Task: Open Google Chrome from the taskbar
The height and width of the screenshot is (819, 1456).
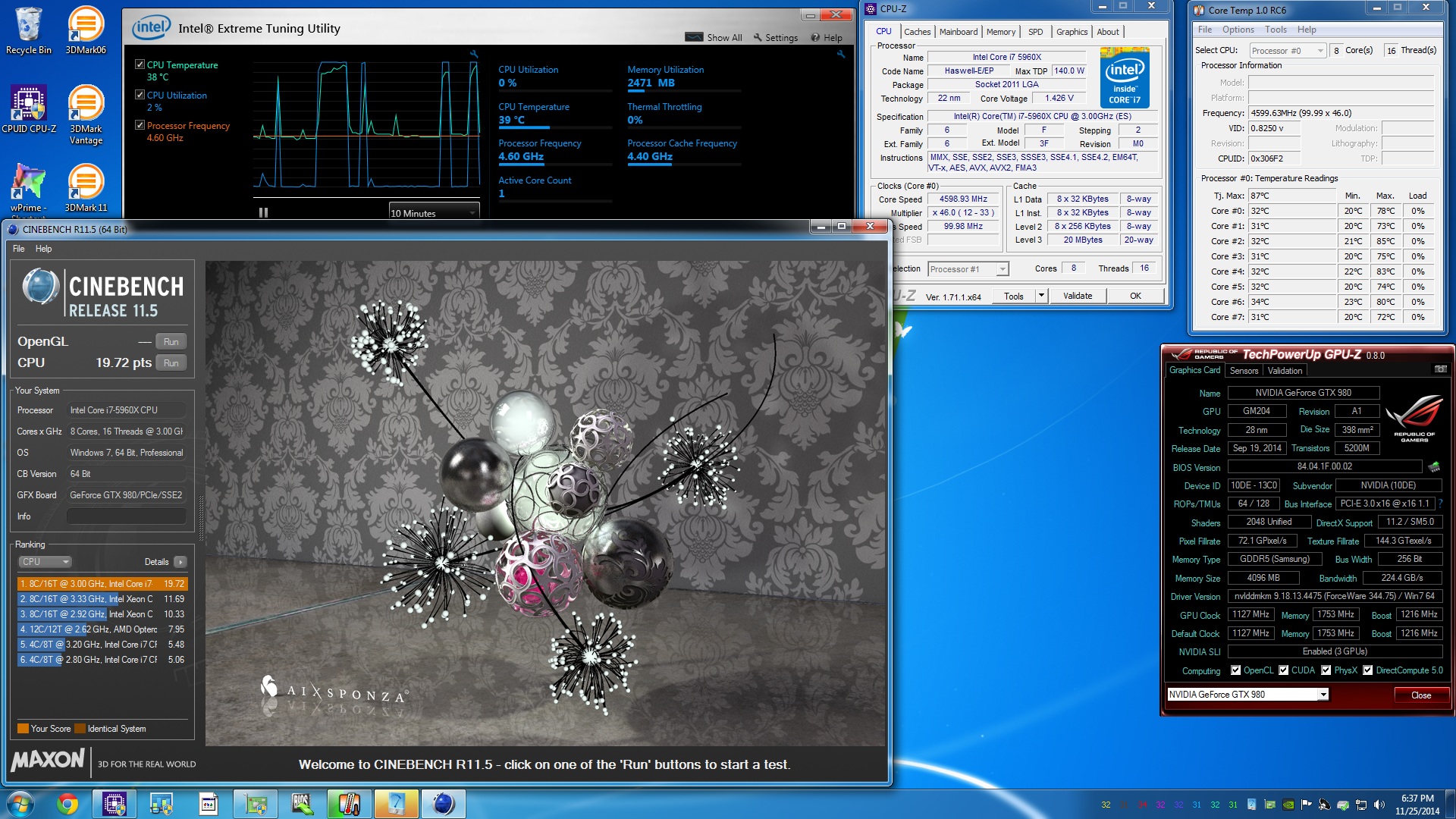Action: click(x=67, y=804)
